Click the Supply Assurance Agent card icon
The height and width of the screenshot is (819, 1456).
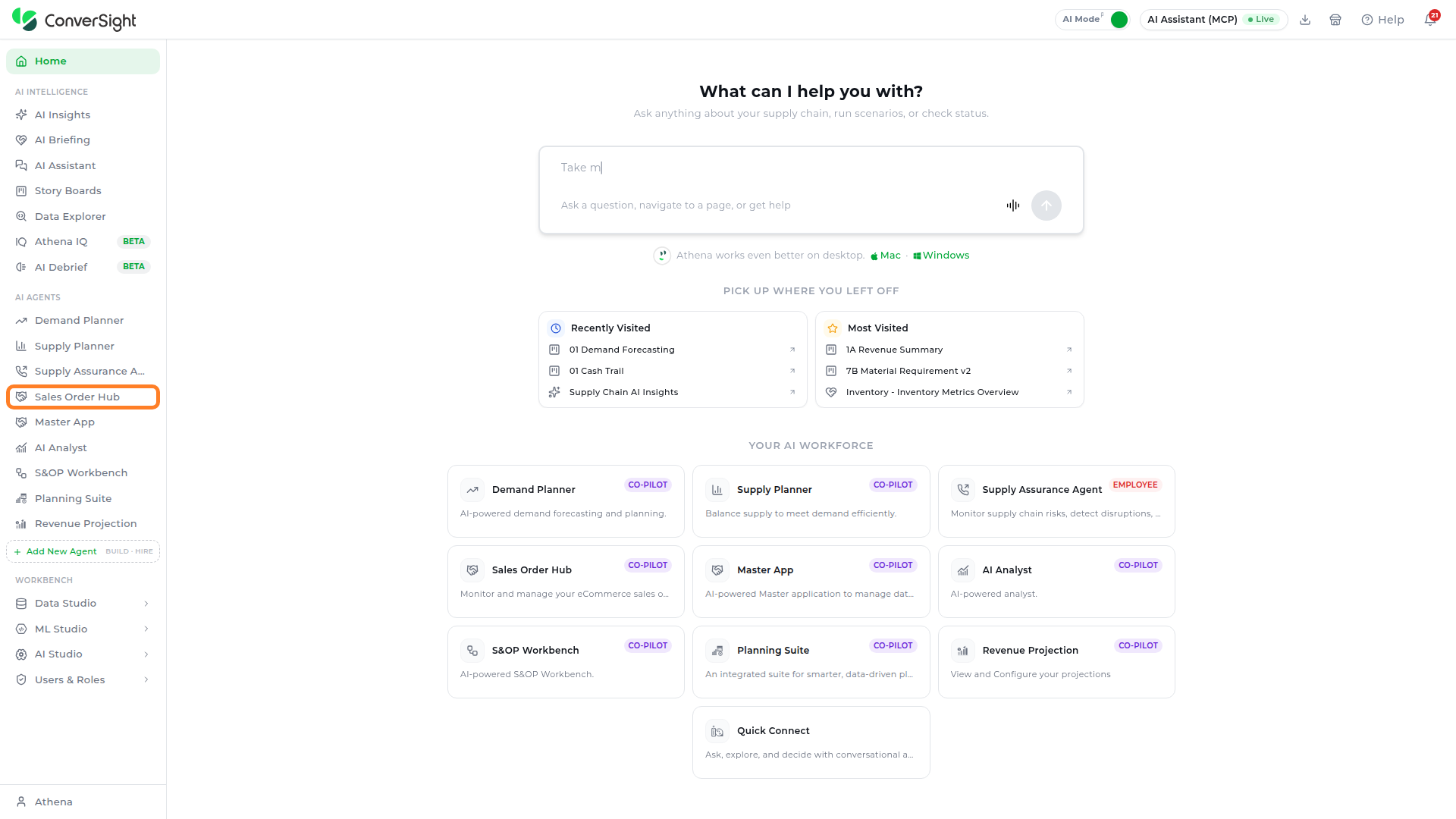click(963, 490)
